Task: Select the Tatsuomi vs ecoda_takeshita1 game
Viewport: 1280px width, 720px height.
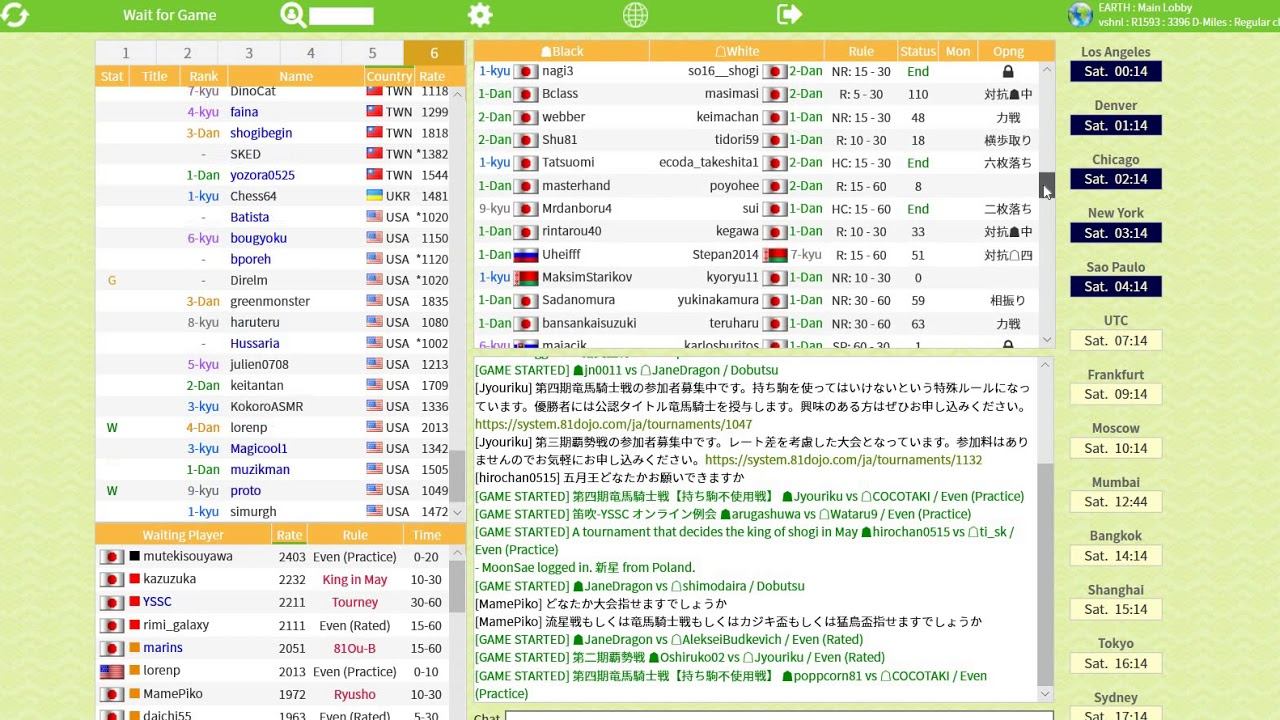Action: pos(757,163)
